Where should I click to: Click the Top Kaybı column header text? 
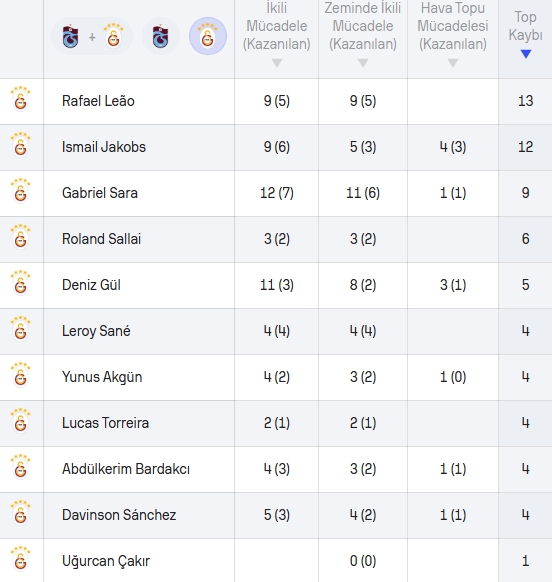coord(526,26)
